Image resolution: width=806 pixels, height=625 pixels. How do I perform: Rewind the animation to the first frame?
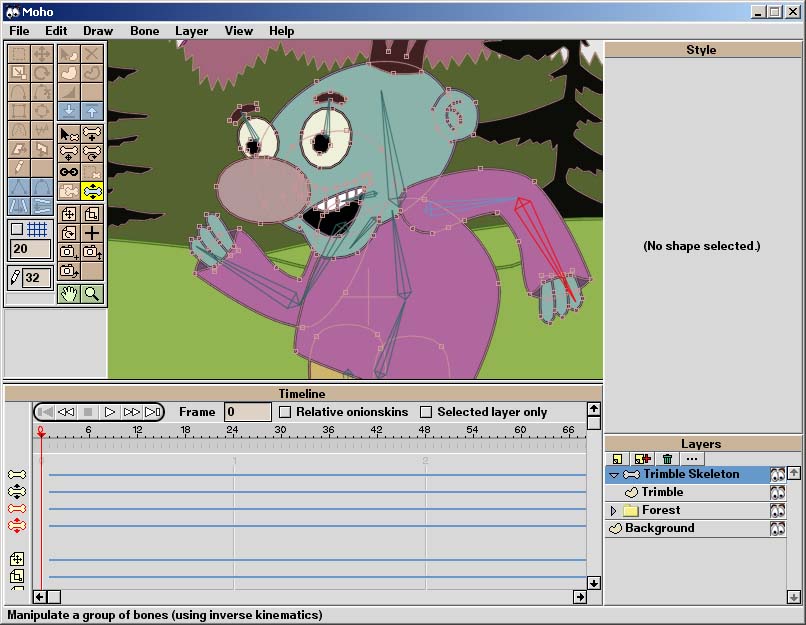pos(45,412)
